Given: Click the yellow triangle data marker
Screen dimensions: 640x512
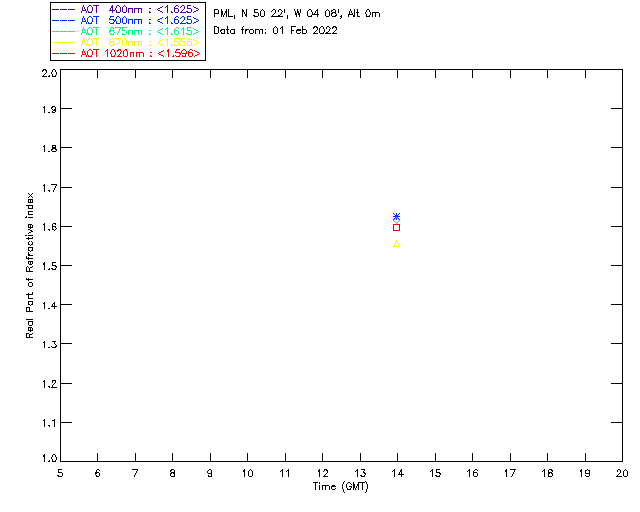Looking at the screenshot, I should (397, 243).
